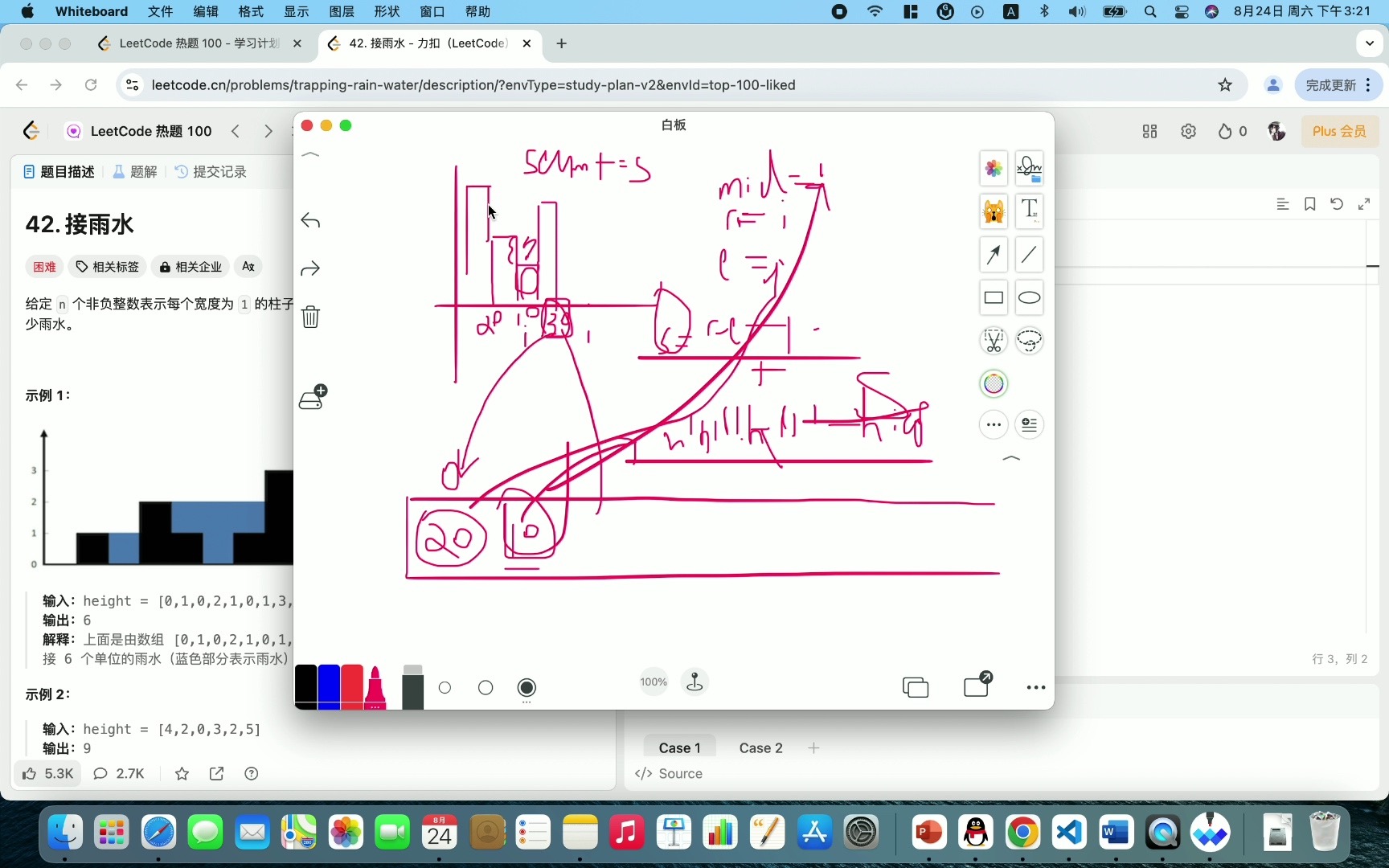This screenshot has height=868, width=1389.
Task: Open the 2.7K comments
Action: click(118, 774)
